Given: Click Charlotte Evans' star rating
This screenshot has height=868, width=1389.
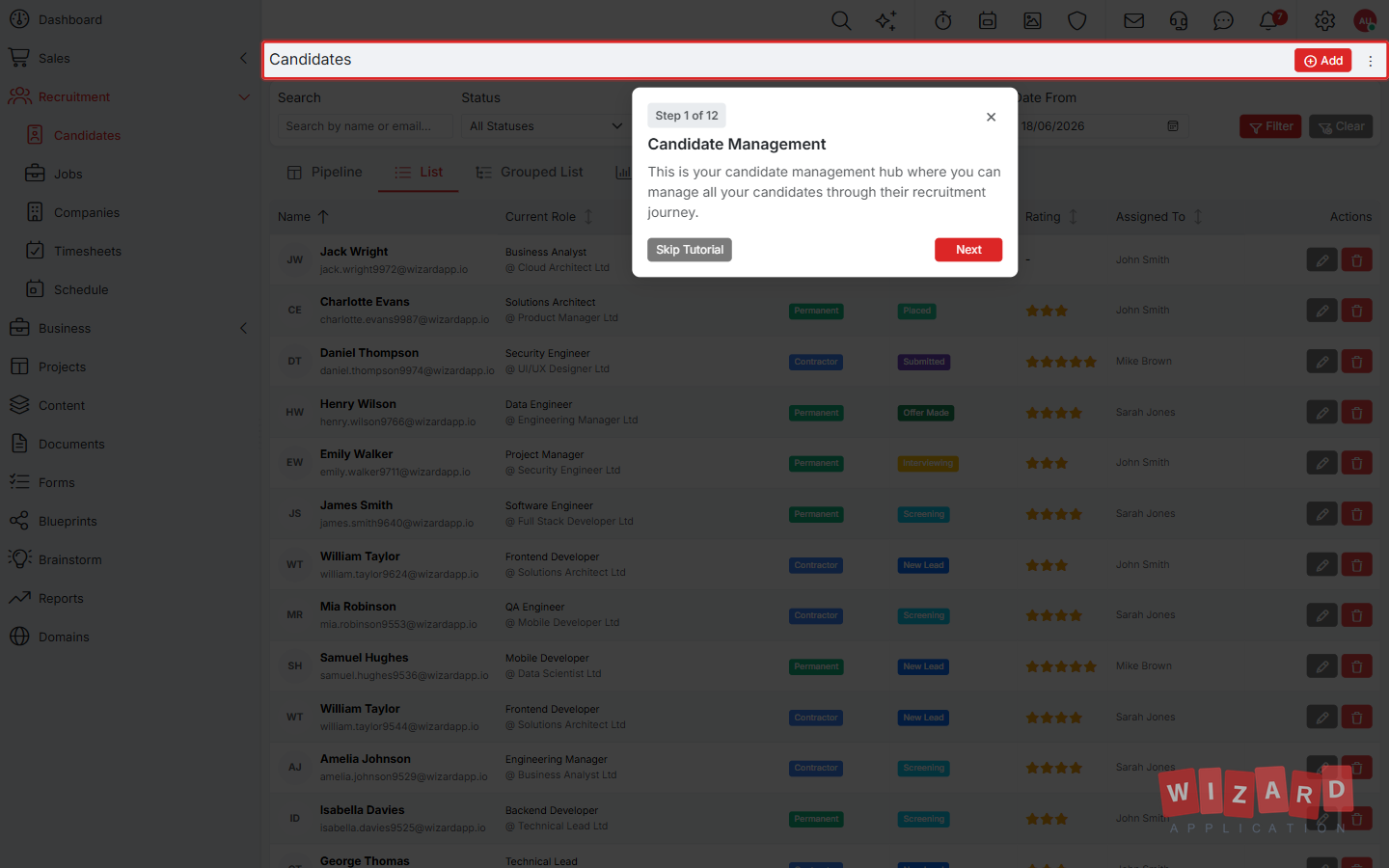Looking at the screenshot, I should pos(1047,311).
